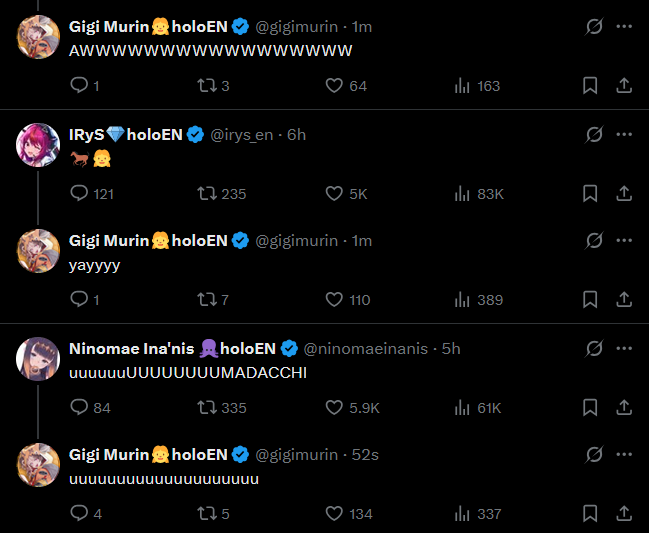Image resolution: width=649 pixels, height=533 pixels.
Task: Open more options on Gigi's AWWWW tweet
Action: (x=624, y=27)
